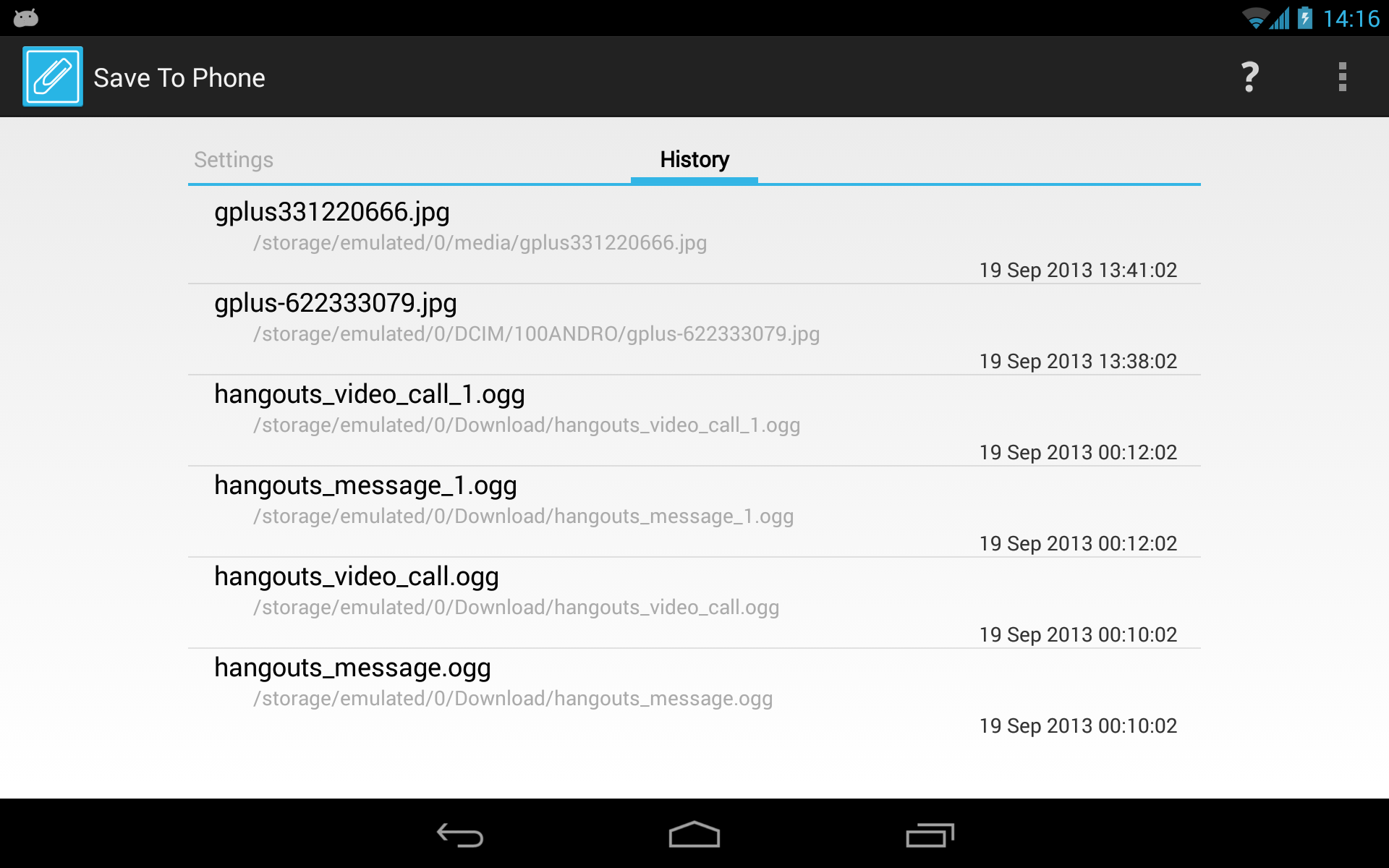Open the three-dot overflow menu

pos(1342,77)
